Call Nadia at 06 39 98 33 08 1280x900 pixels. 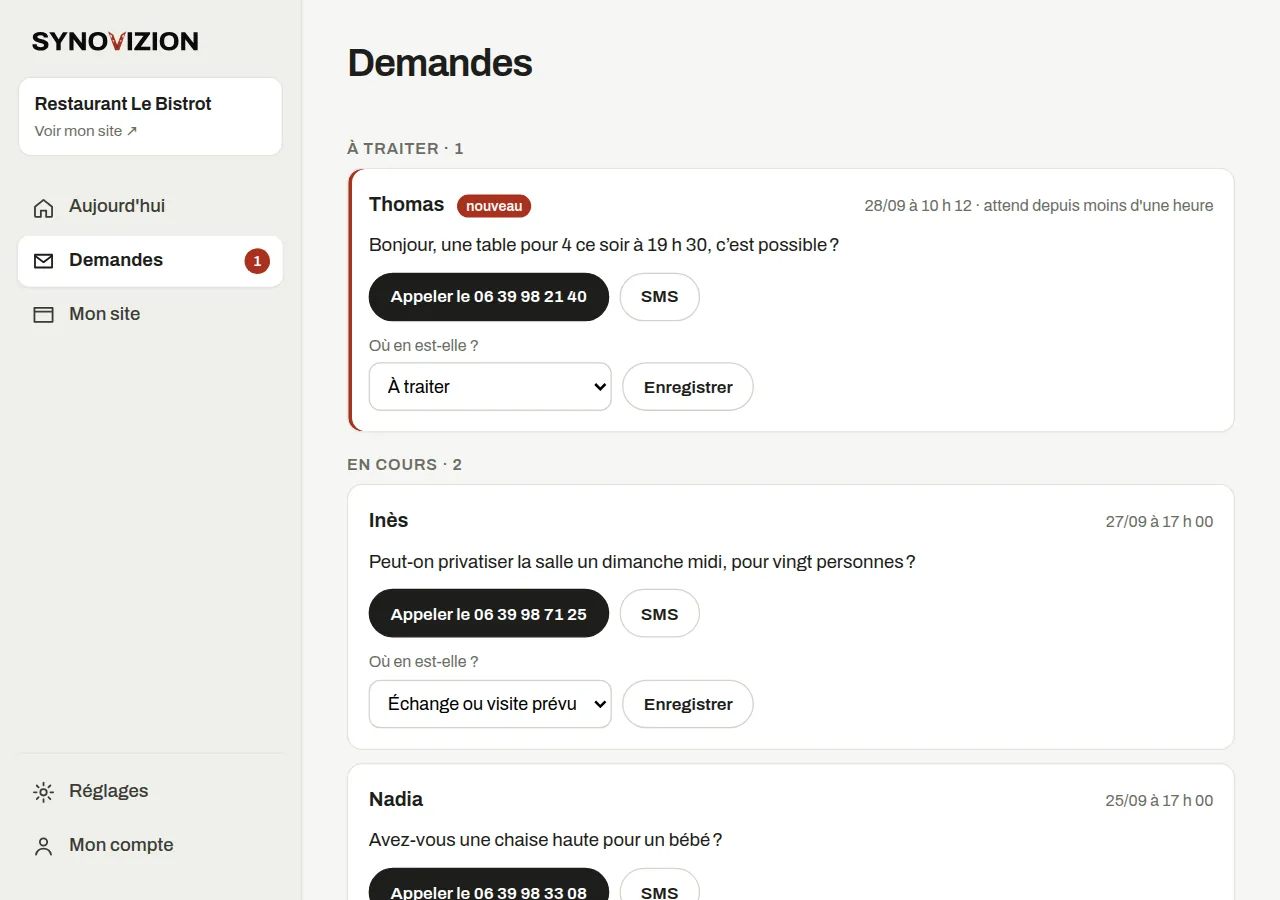coord(489,886)
